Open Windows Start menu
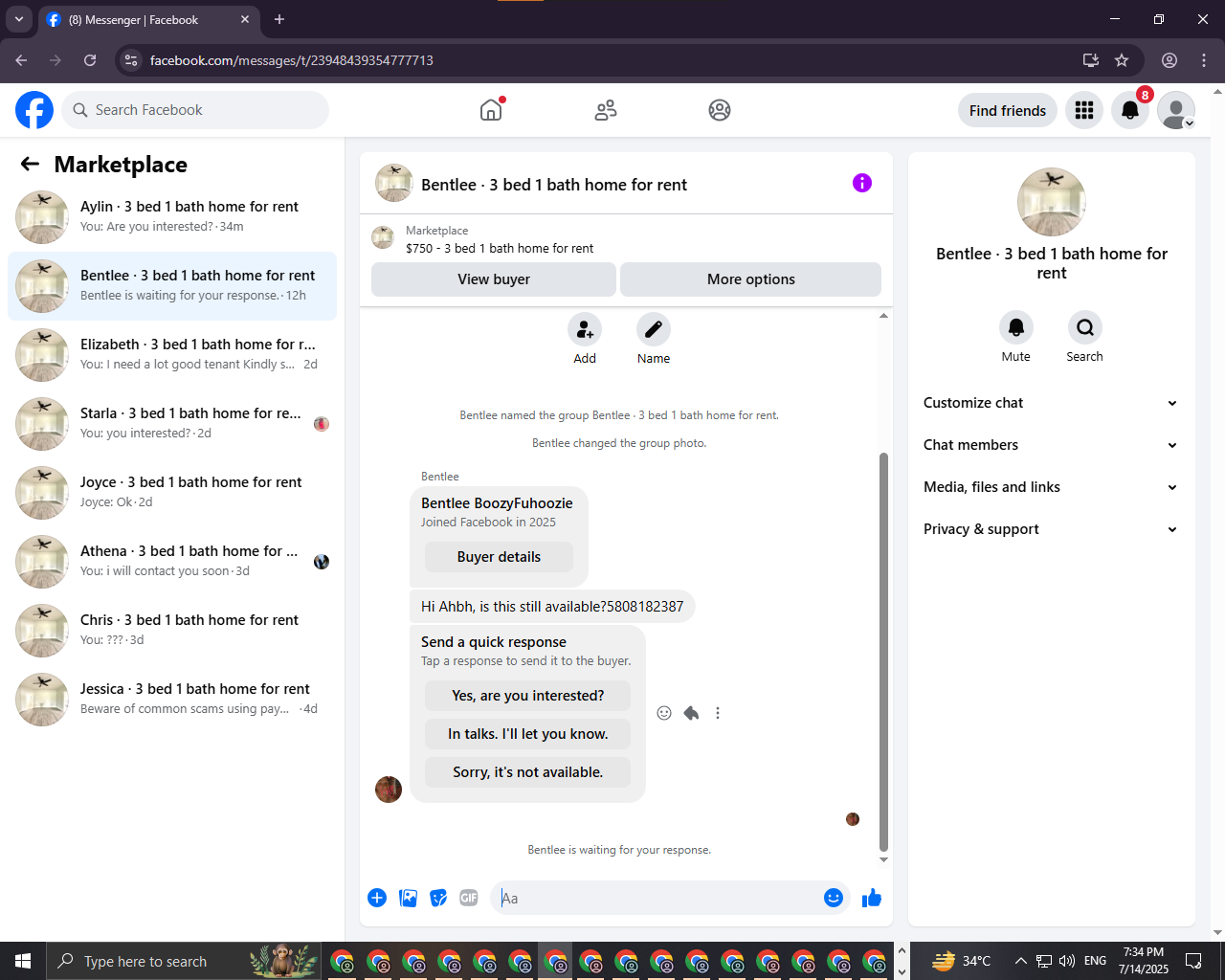 [23, 961]
